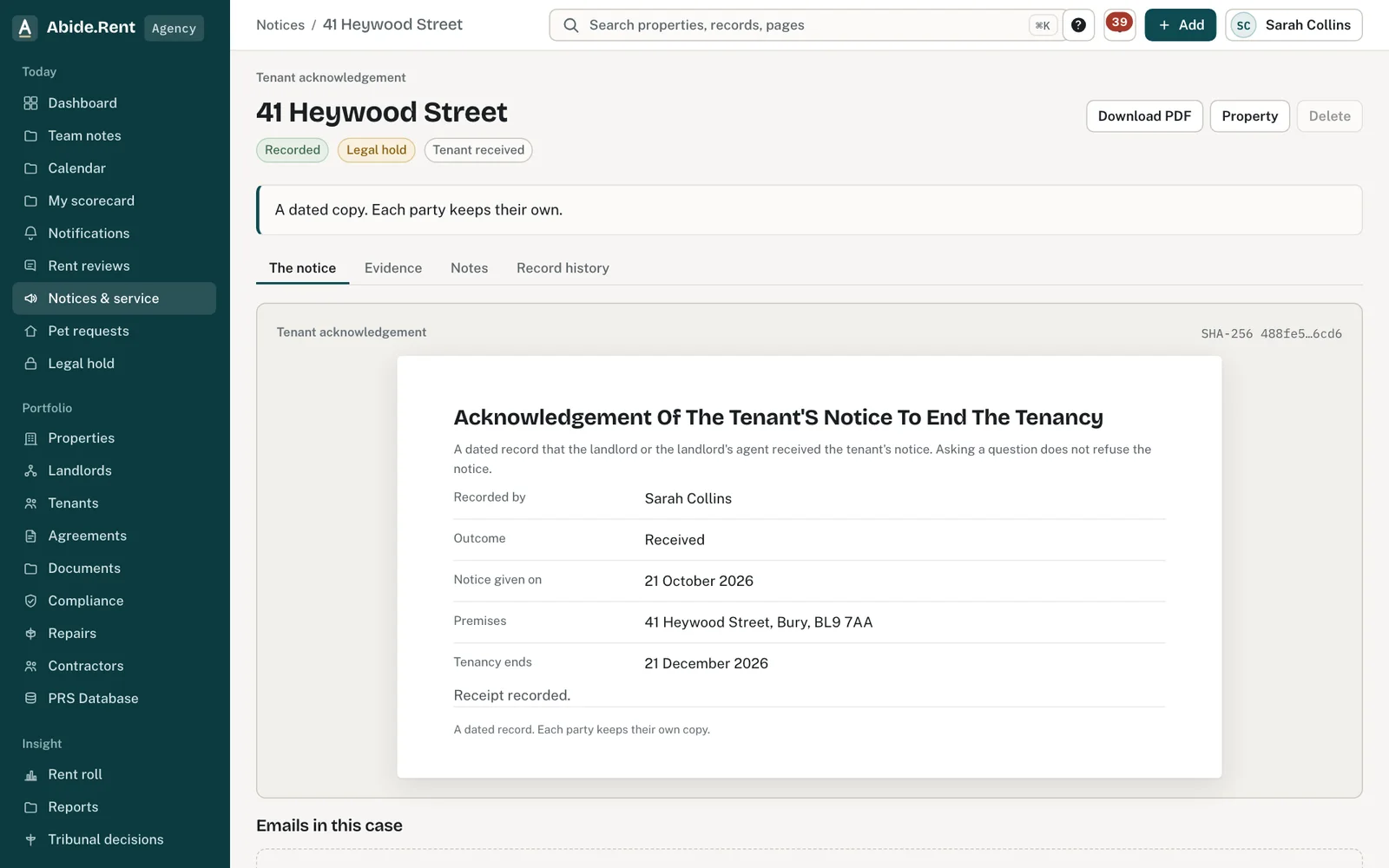Click the Notifications bell icon
This screenshot has height=868, width=1389.
pyautogui.click(x=30, y=233)
